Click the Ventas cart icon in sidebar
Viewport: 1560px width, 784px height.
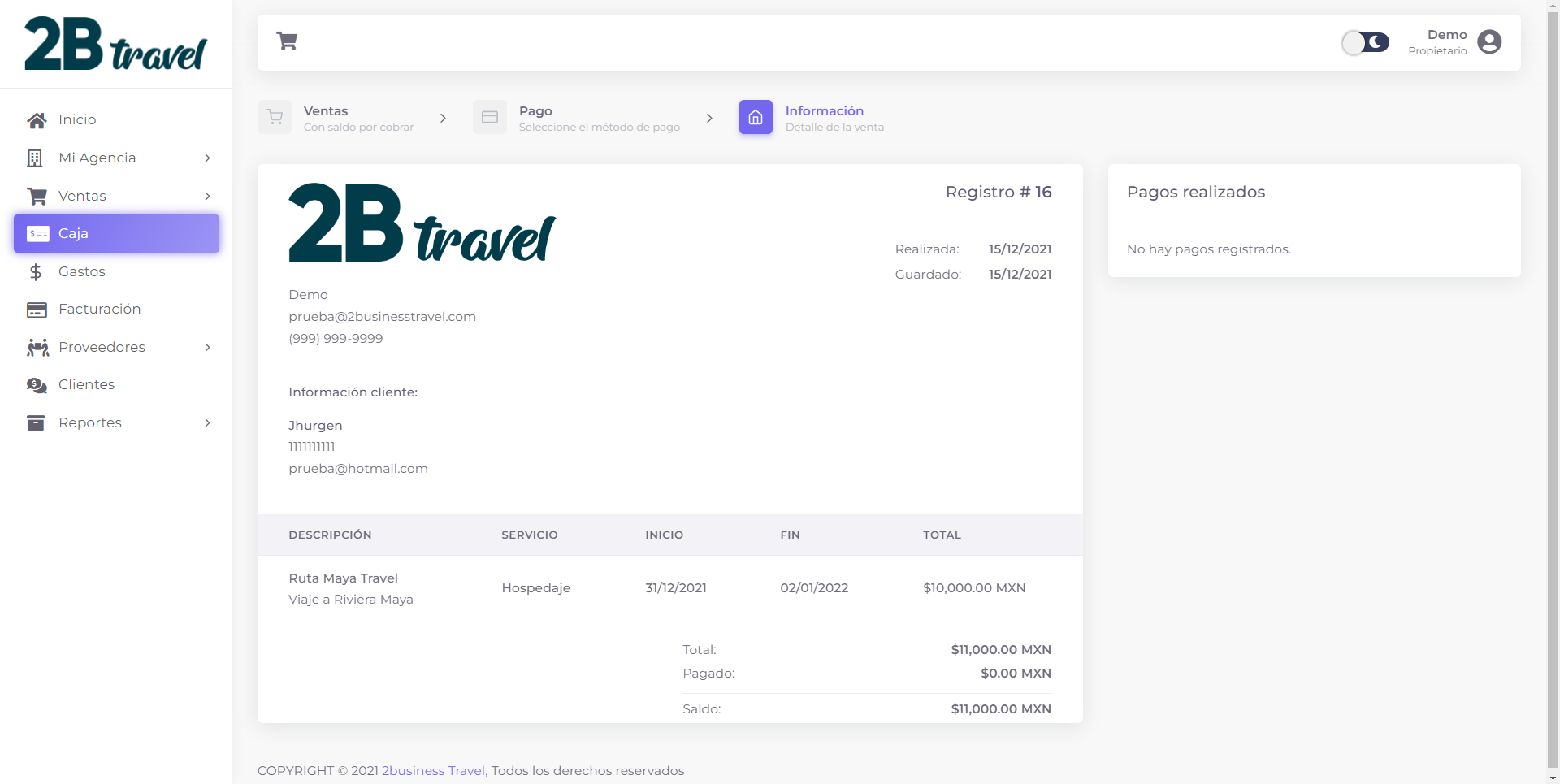[x=37, y=196]
